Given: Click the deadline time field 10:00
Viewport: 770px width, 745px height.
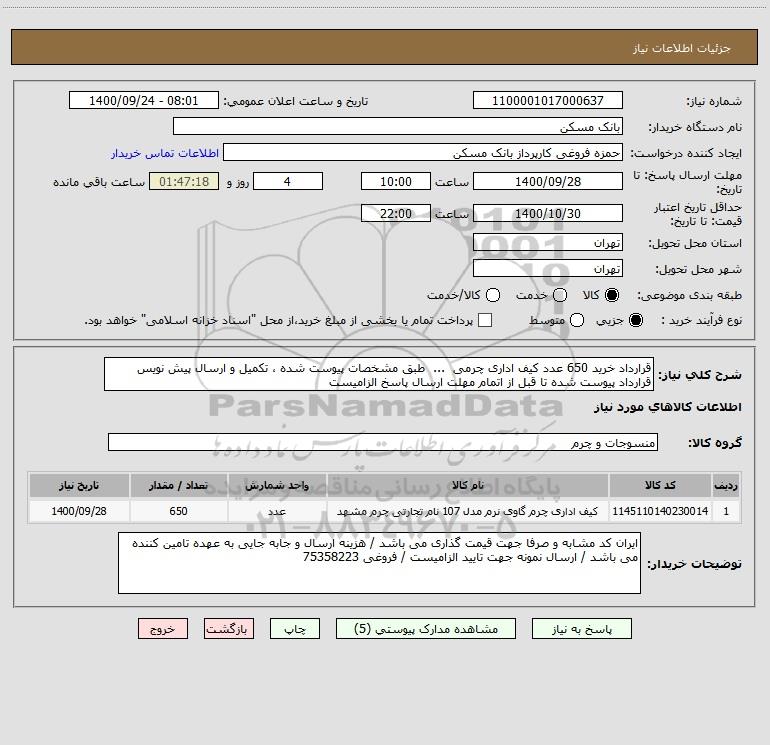Looking at the screenshot, I should (396, 182).
